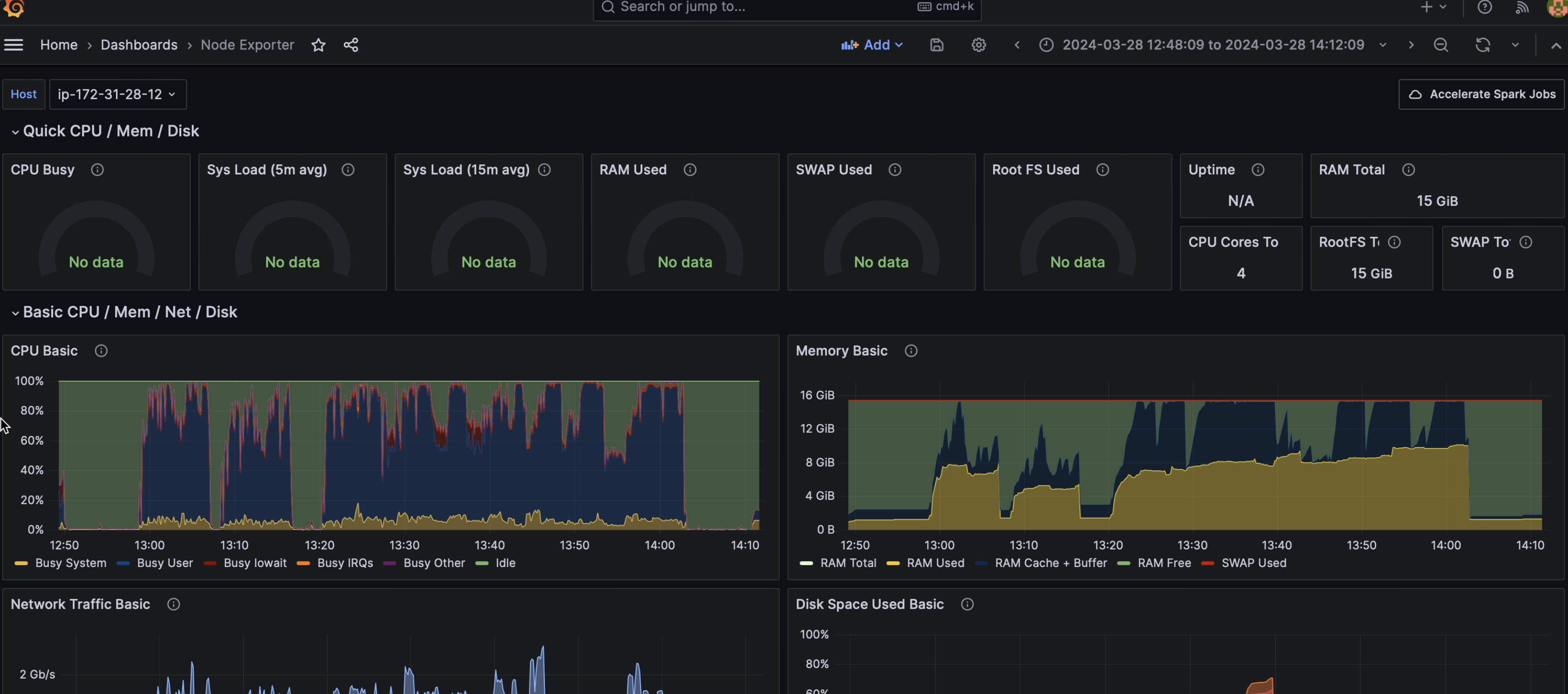Click the Accelerate Spark Jobs button
The height and width of the screenshot is (694, 1568).
[x=1482, y=95]
